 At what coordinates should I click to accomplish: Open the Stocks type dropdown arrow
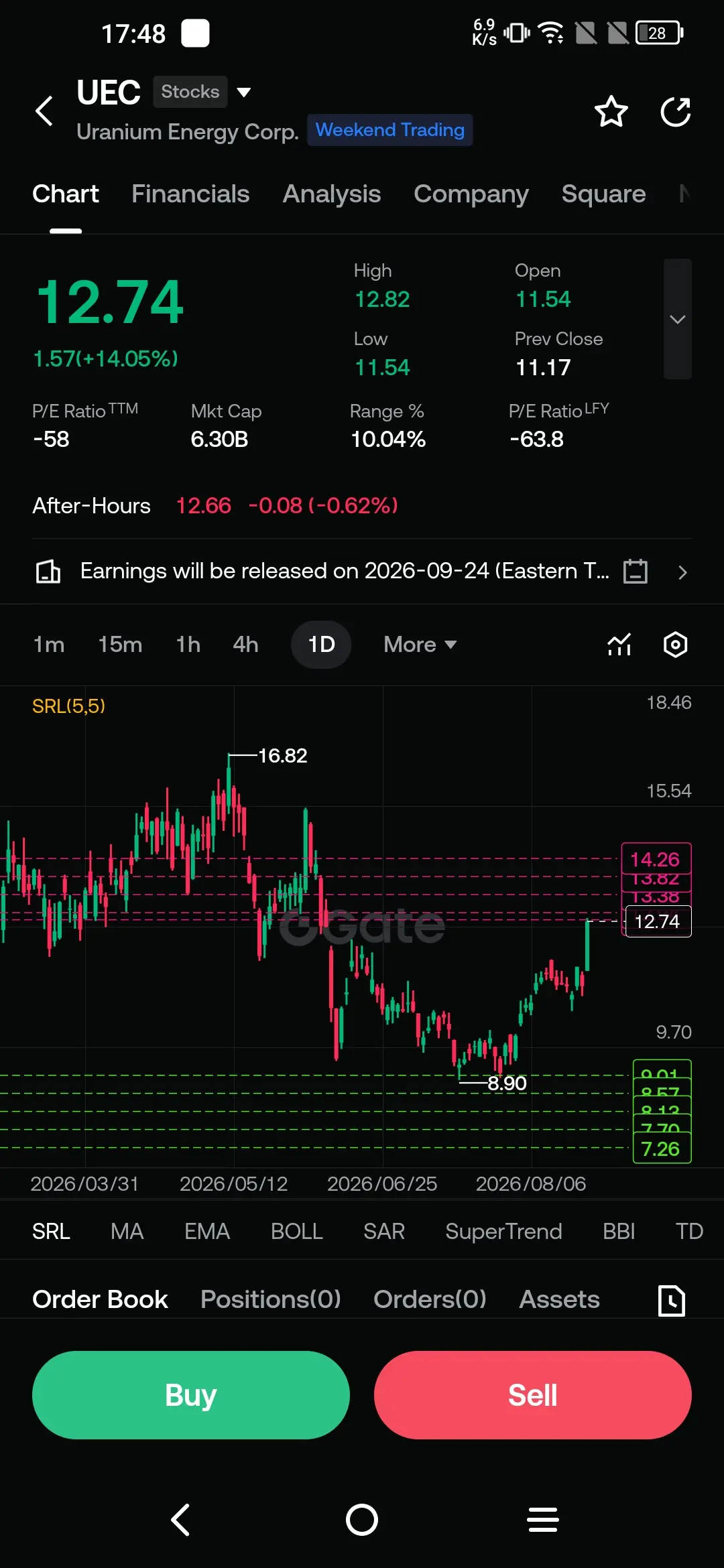[244, 92]
